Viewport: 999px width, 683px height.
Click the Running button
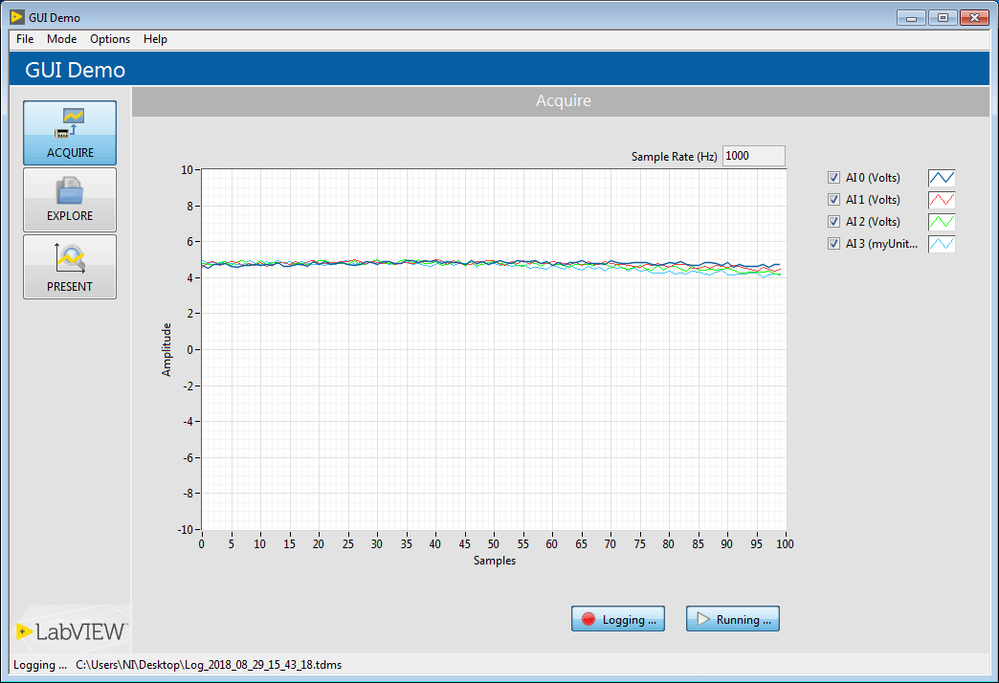[732, 619]
